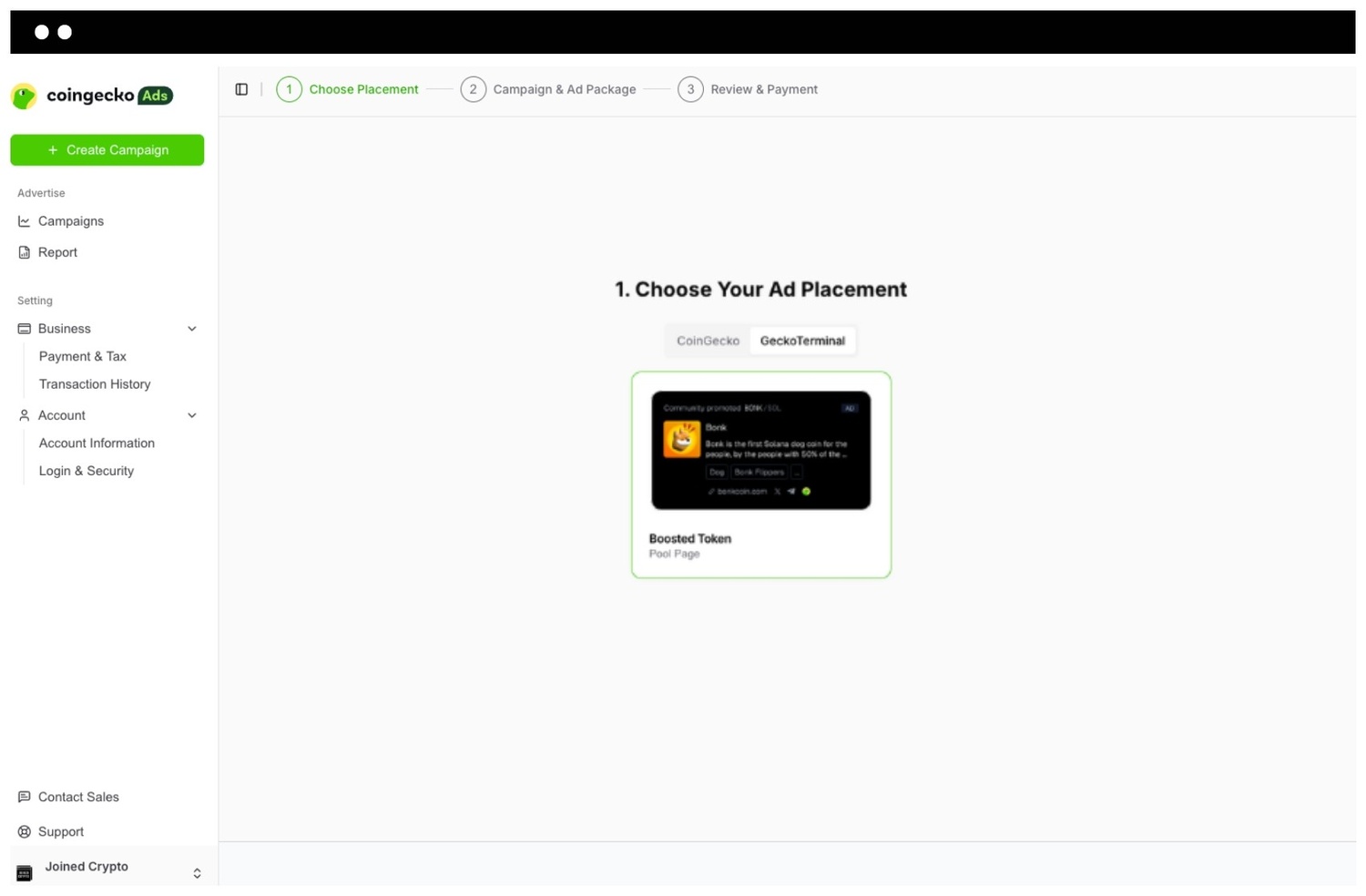Screen dimensions: 1366x896
Task: Collapse the Account section chevron
Action: [192, 415]
